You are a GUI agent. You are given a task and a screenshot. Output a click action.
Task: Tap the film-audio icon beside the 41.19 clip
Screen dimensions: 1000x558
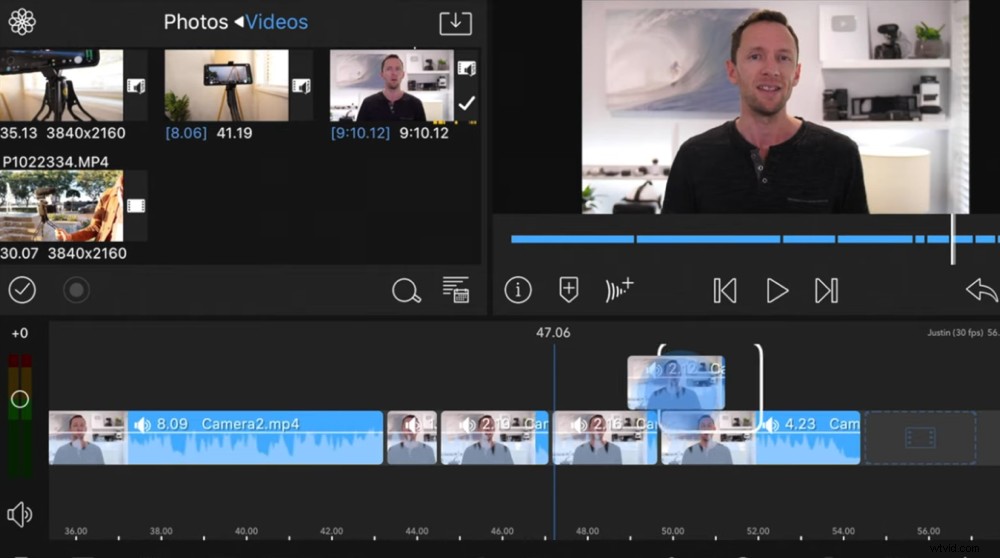(x=301, y=85)
